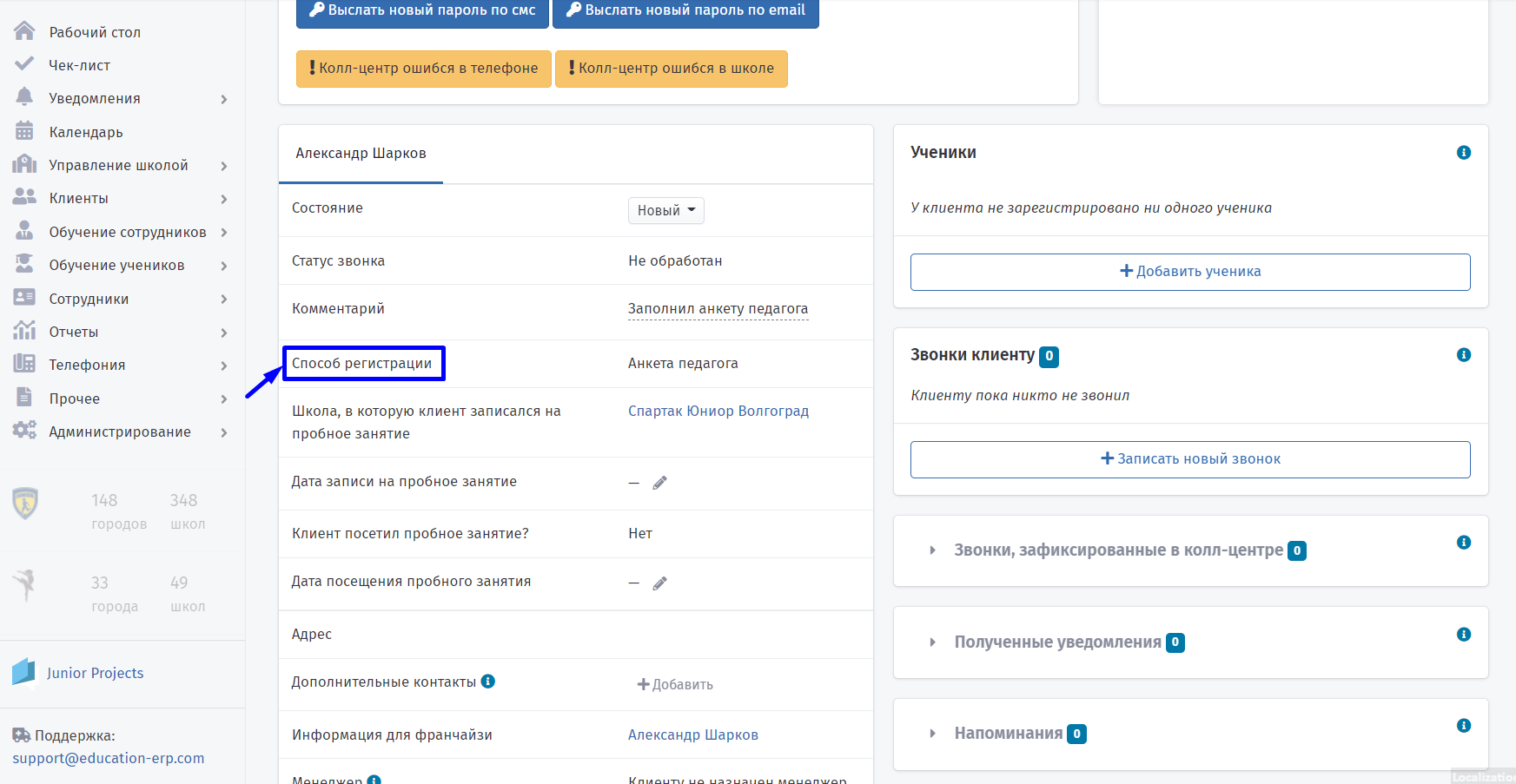Screen dimensions: 1516x784
Task: Select the Александр Шарков tab
Action: coord(361,154)
